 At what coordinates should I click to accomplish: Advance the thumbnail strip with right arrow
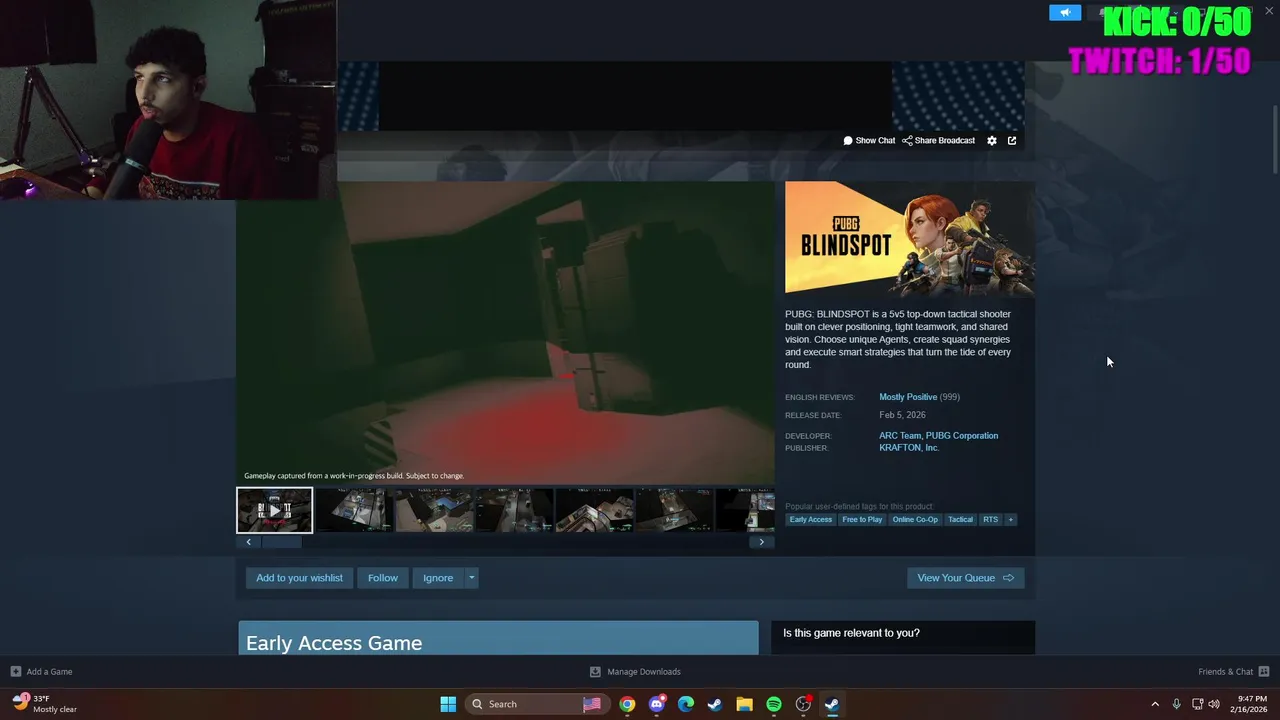(x=762, y=542)
